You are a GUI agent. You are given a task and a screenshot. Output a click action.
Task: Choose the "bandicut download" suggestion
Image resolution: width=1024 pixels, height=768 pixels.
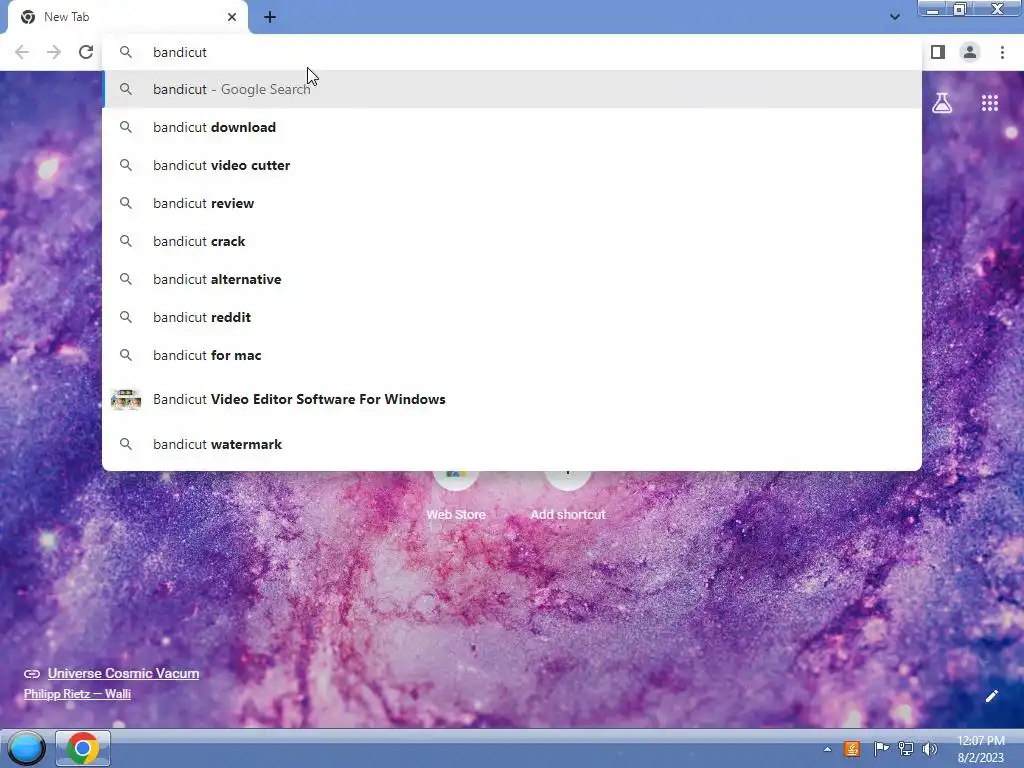pos(511,127)
